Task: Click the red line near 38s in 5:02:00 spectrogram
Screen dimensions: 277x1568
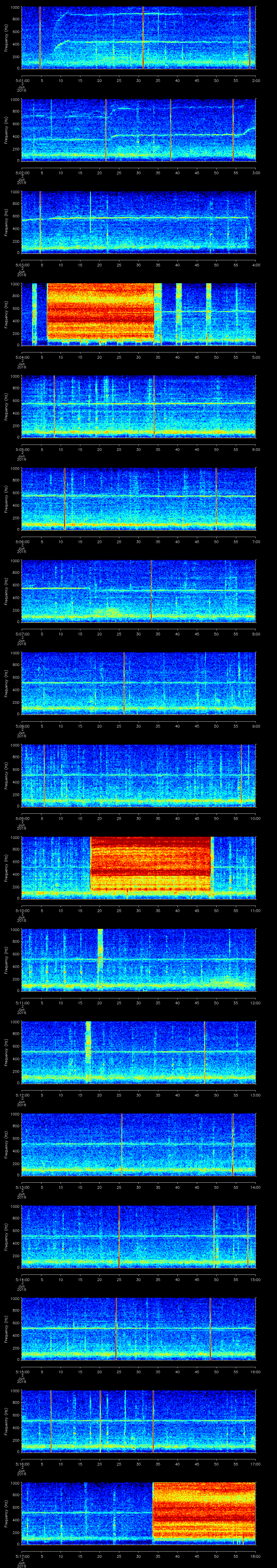Action: (170, 130)
